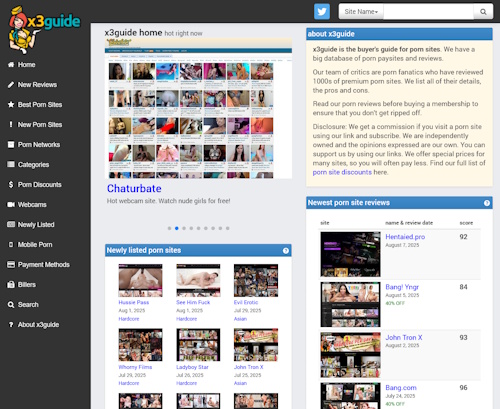The height and width of the screenshot is (409, 500).
Task: Open the Twitter icon link in header
Action: pos(322,12)
